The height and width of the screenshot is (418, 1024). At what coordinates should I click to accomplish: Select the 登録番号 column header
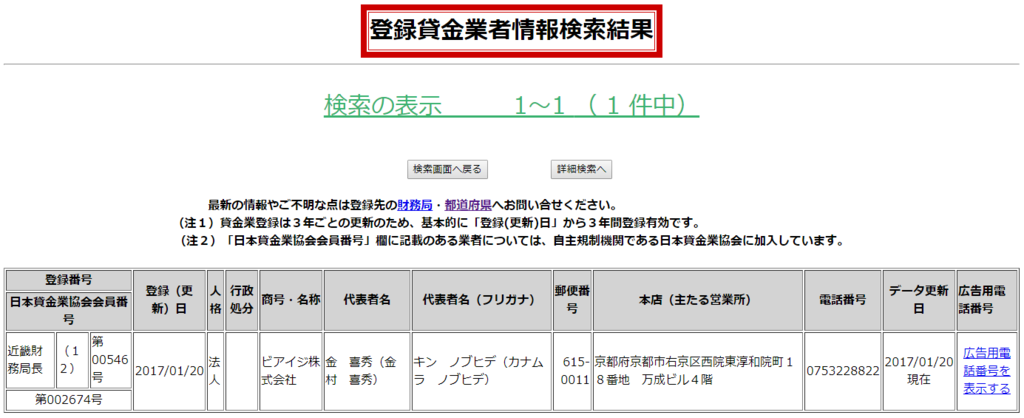(69, 280)
